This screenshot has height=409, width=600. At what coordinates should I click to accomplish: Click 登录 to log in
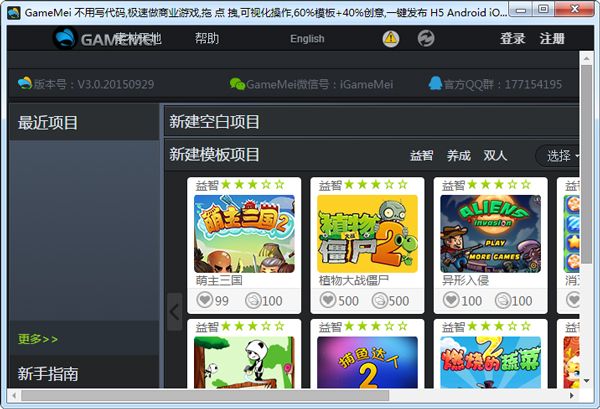pyautogui.click(x=512, y=39)
